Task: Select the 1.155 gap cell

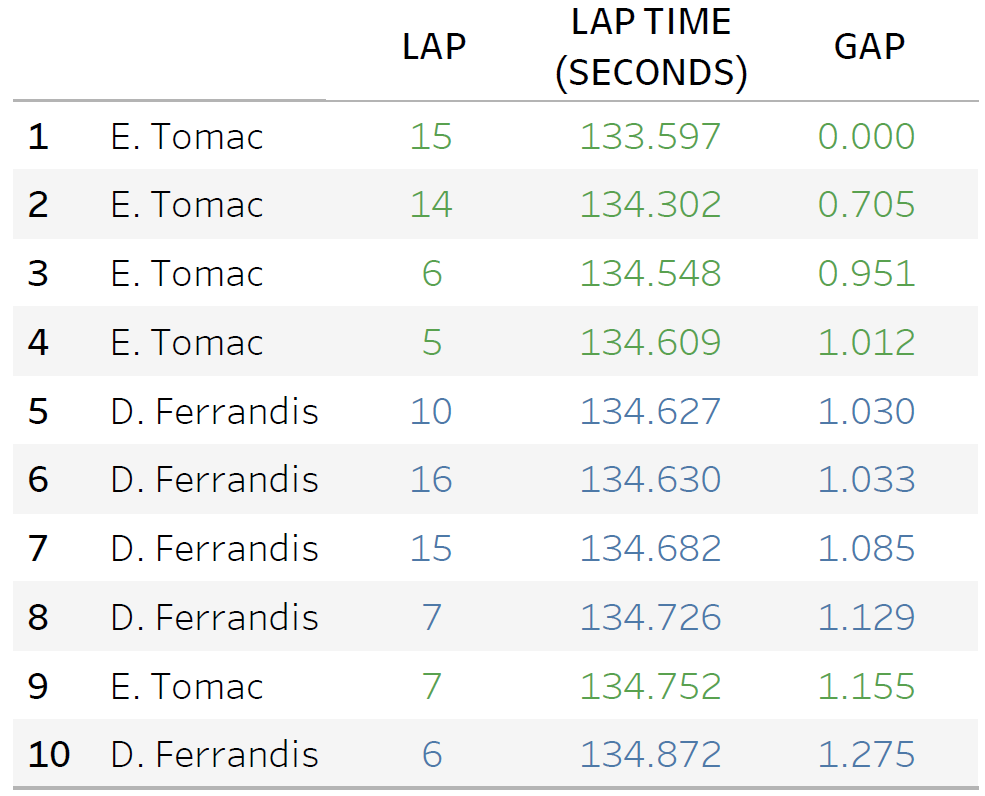Action: pyautogui.click(x=866, y=687)
